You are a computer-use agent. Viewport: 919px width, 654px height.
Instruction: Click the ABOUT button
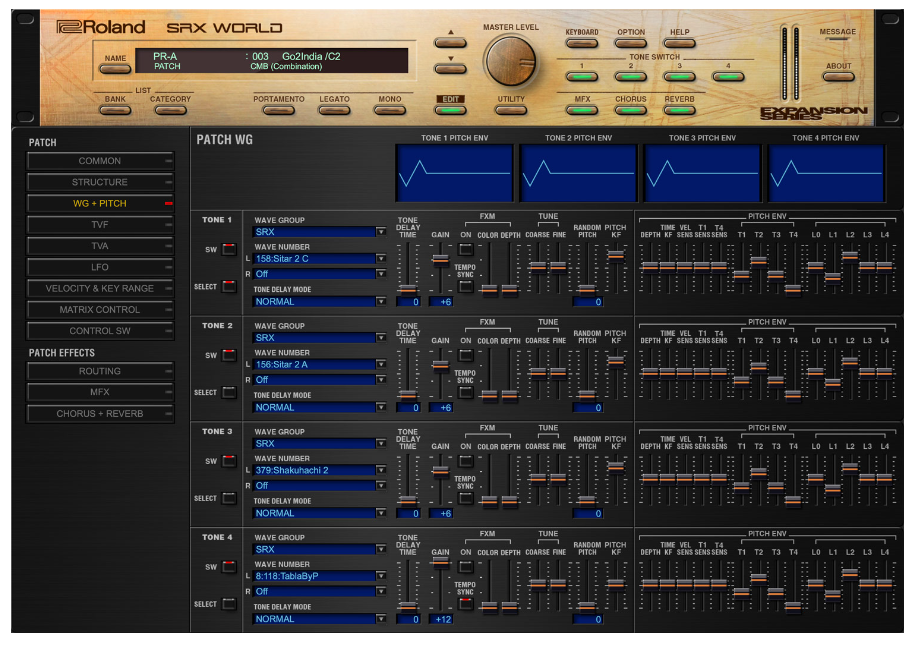point(838,77)
